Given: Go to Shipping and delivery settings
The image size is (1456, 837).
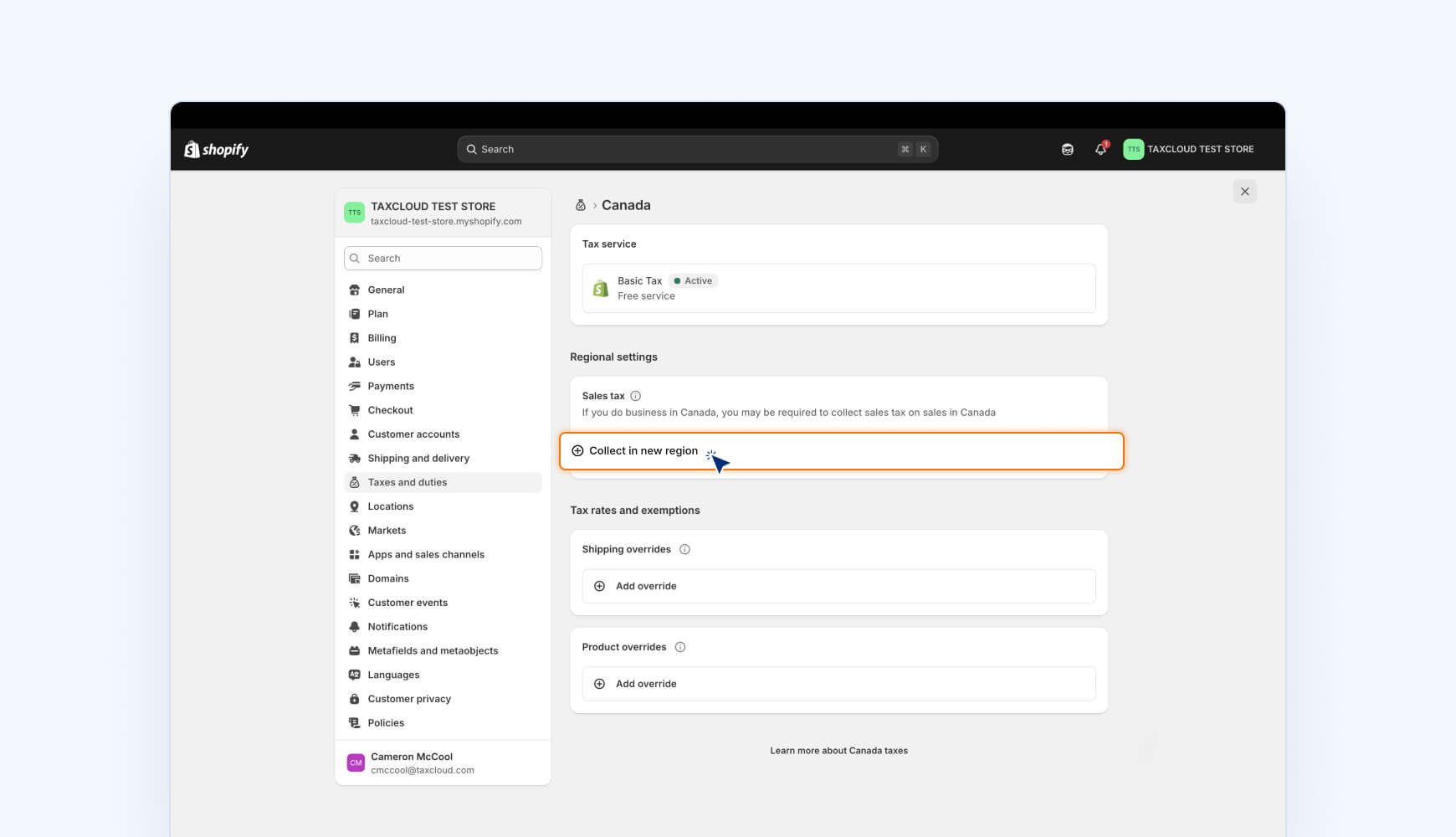Looking at the screenshot, I should click(x=418, y=458).
